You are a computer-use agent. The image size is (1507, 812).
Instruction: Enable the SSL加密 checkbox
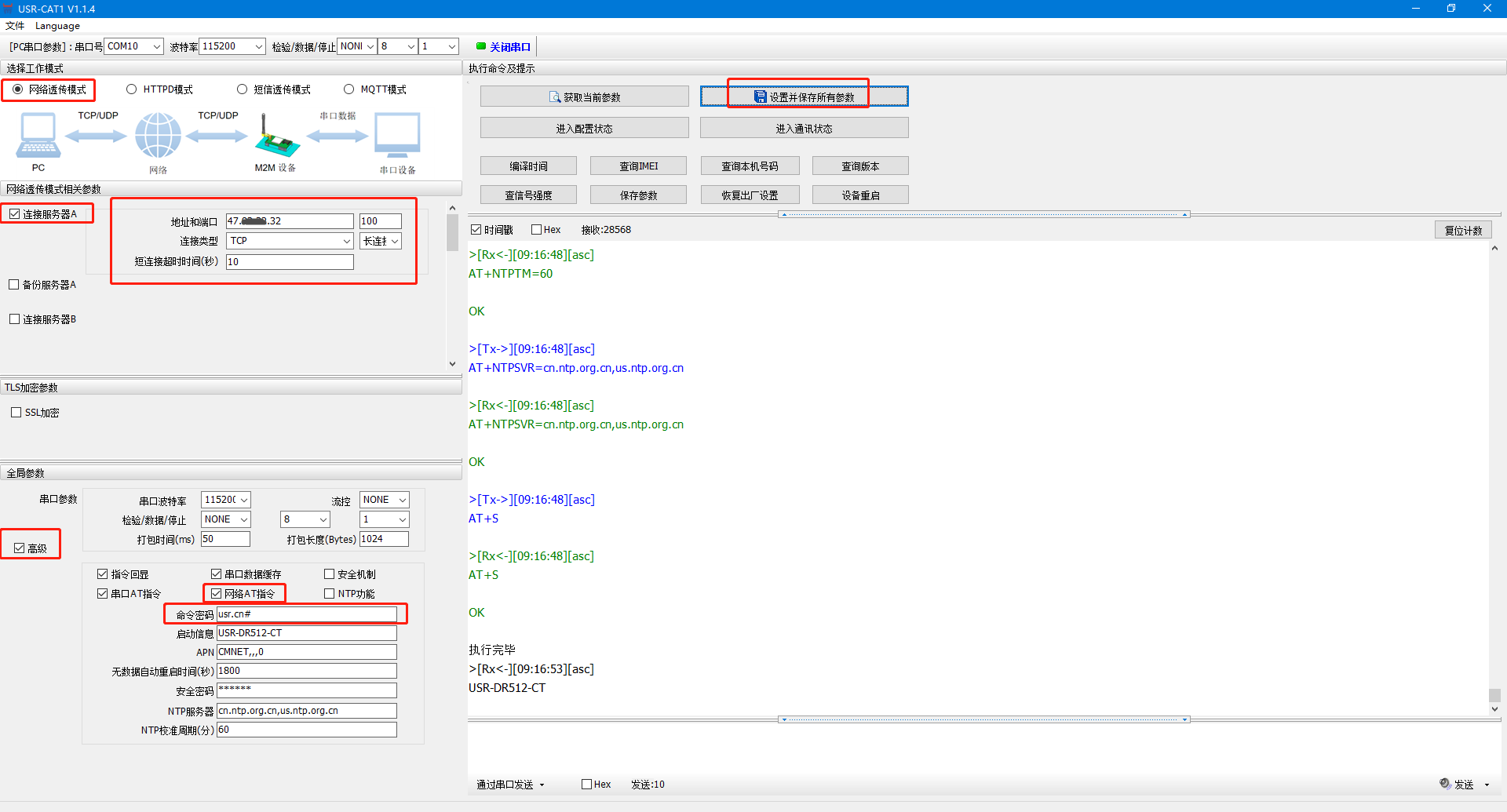click(x=16, y=413)
